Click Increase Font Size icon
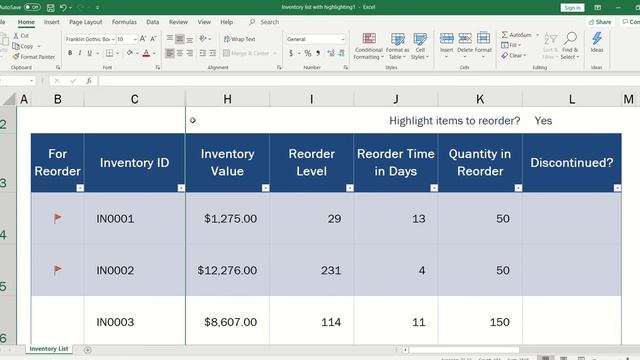This screenshot has width=640, height=360. pos(143,39)
